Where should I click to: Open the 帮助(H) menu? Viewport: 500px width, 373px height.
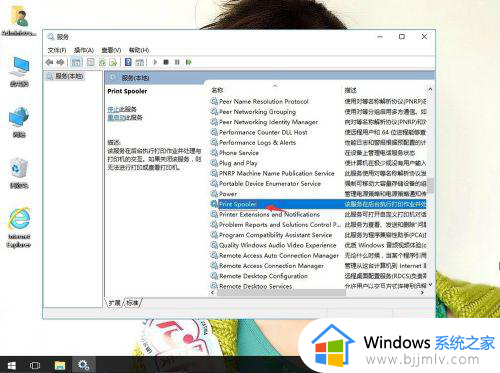[x=139, y=50]
